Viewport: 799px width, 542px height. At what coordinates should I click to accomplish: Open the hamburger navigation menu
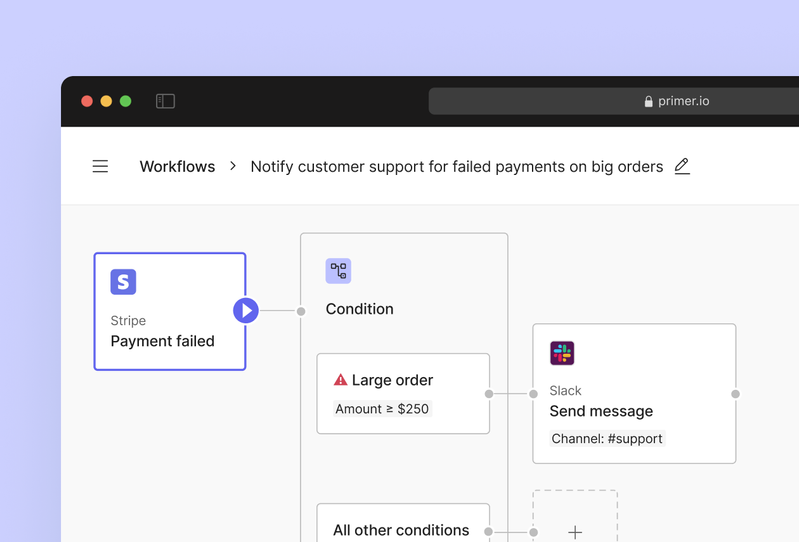click(100, 167)
